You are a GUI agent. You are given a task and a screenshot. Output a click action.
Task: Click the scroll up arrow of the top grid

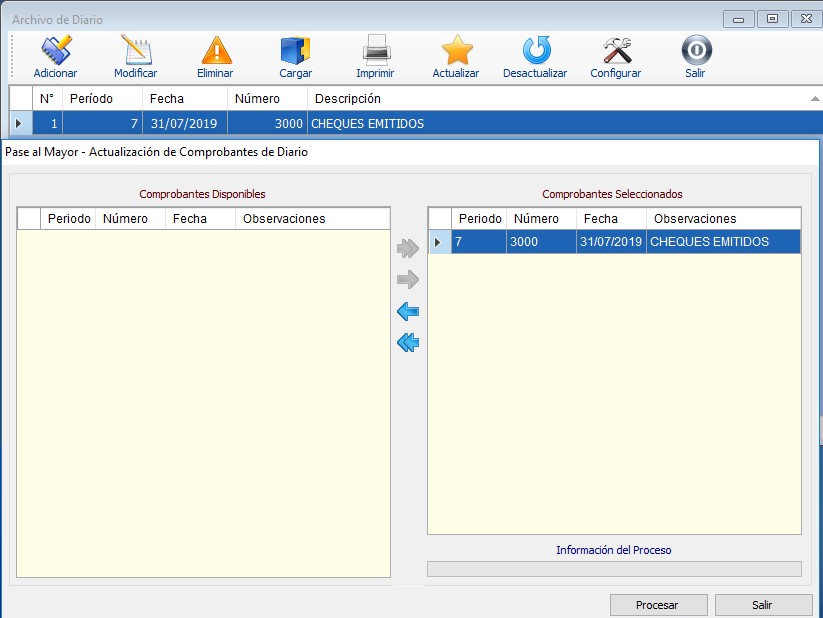(x=815, y=99)
